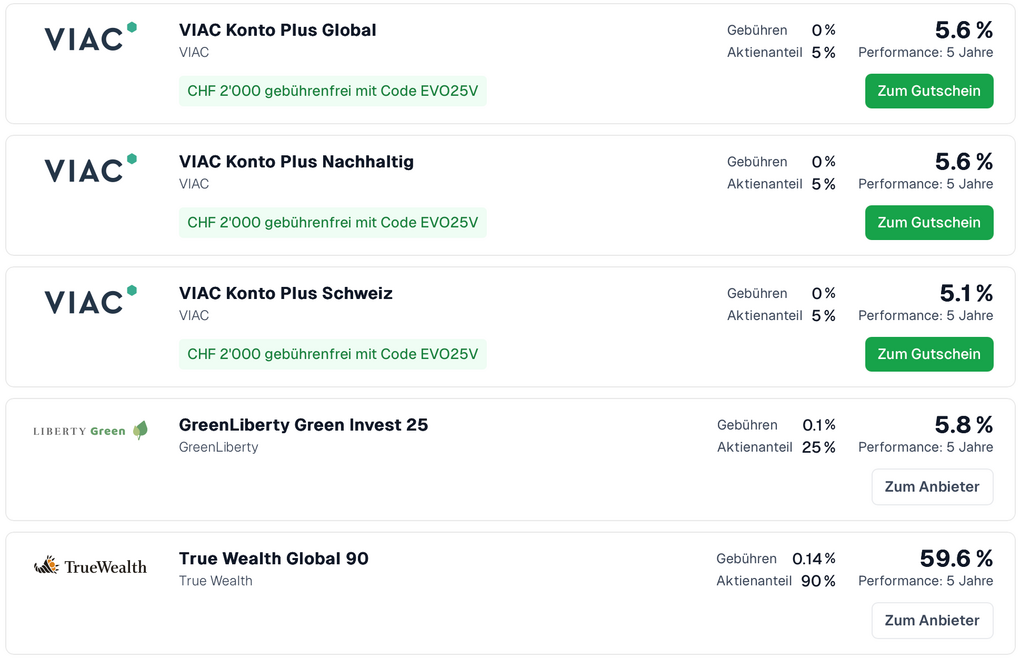Click the EVO25V code banner under Konto Plus Schweiz

coord(332,354)
